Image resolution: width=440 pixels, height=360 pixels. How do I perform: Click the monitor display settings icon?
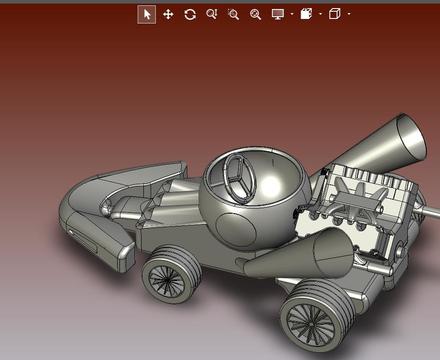click(x=278, y=14)
